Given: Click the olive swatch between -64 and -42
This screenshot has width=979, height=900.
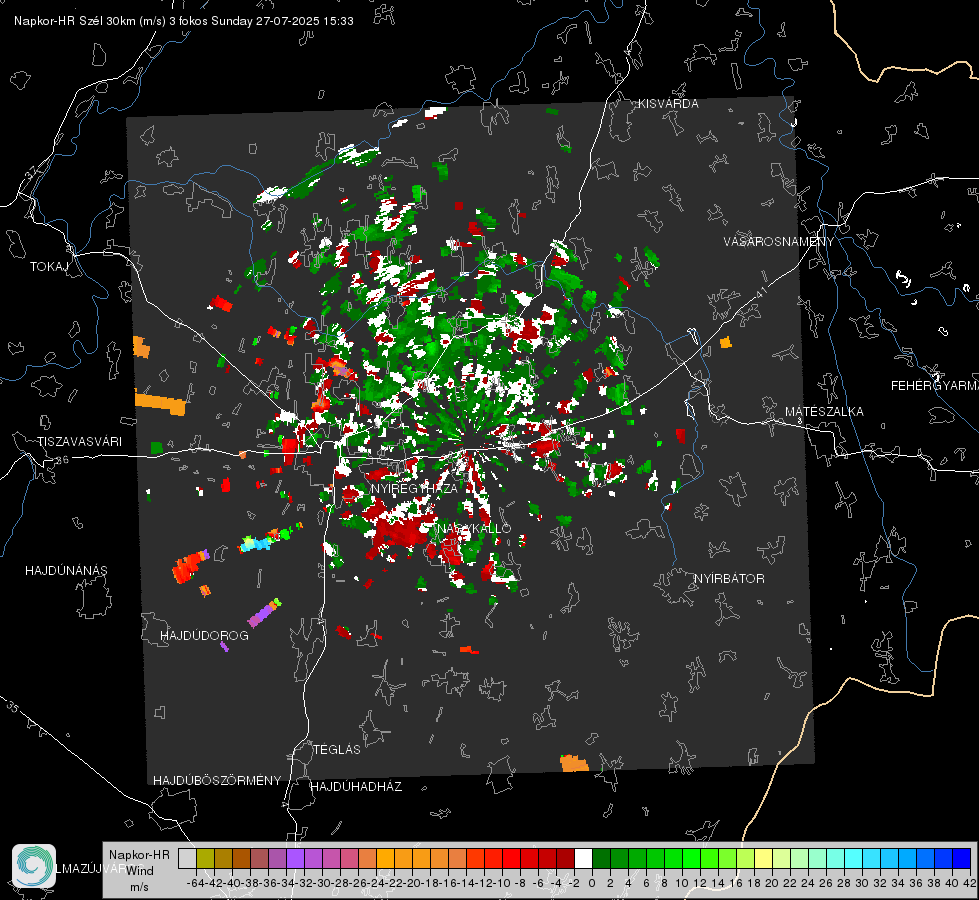Looking at the screenshot, I should (x=205, y=859).
